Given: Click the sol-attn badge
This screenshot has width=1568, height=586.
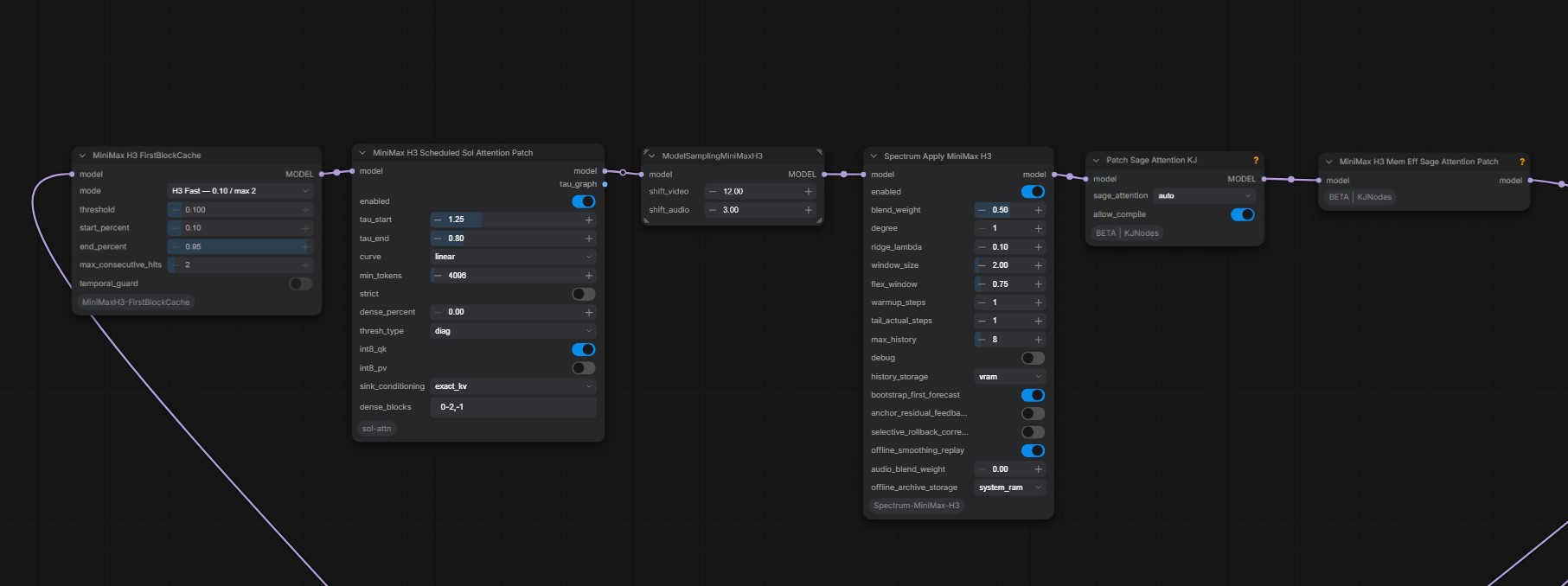Looking at the screenshot, I should pos(376,429).
